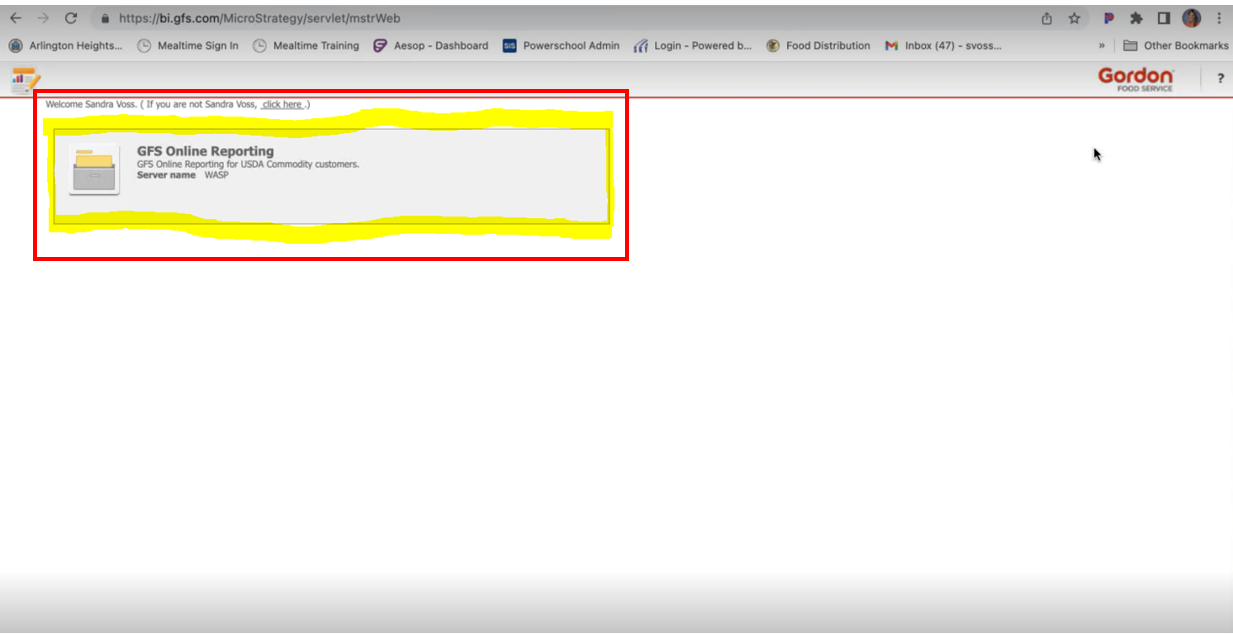Click the "Server name WASP" text
Image resolution: width=1233 pixels, height=635 pixels.
click(x=183, y=175)
